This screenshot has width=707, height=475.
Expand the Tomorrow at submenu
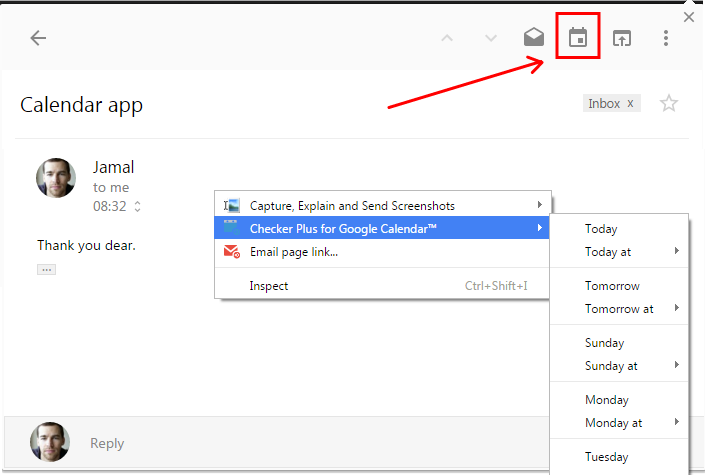pos(620,309)
